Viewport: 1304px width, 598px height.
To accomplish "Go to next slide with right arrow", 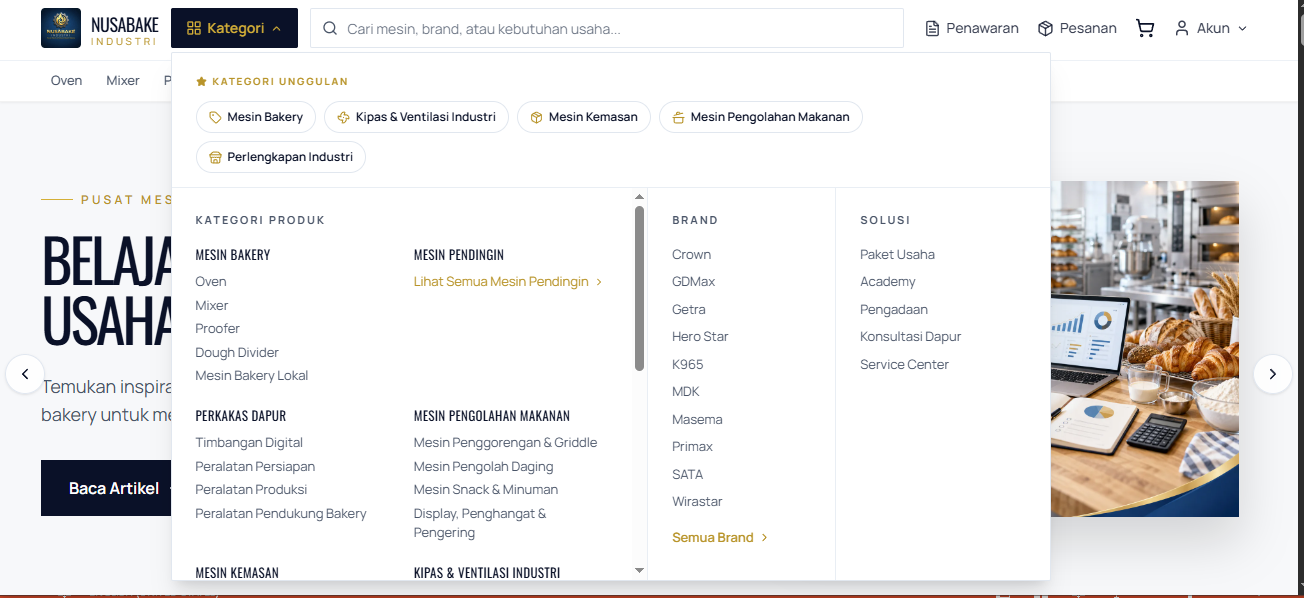I will click(x=1272, y=374).
